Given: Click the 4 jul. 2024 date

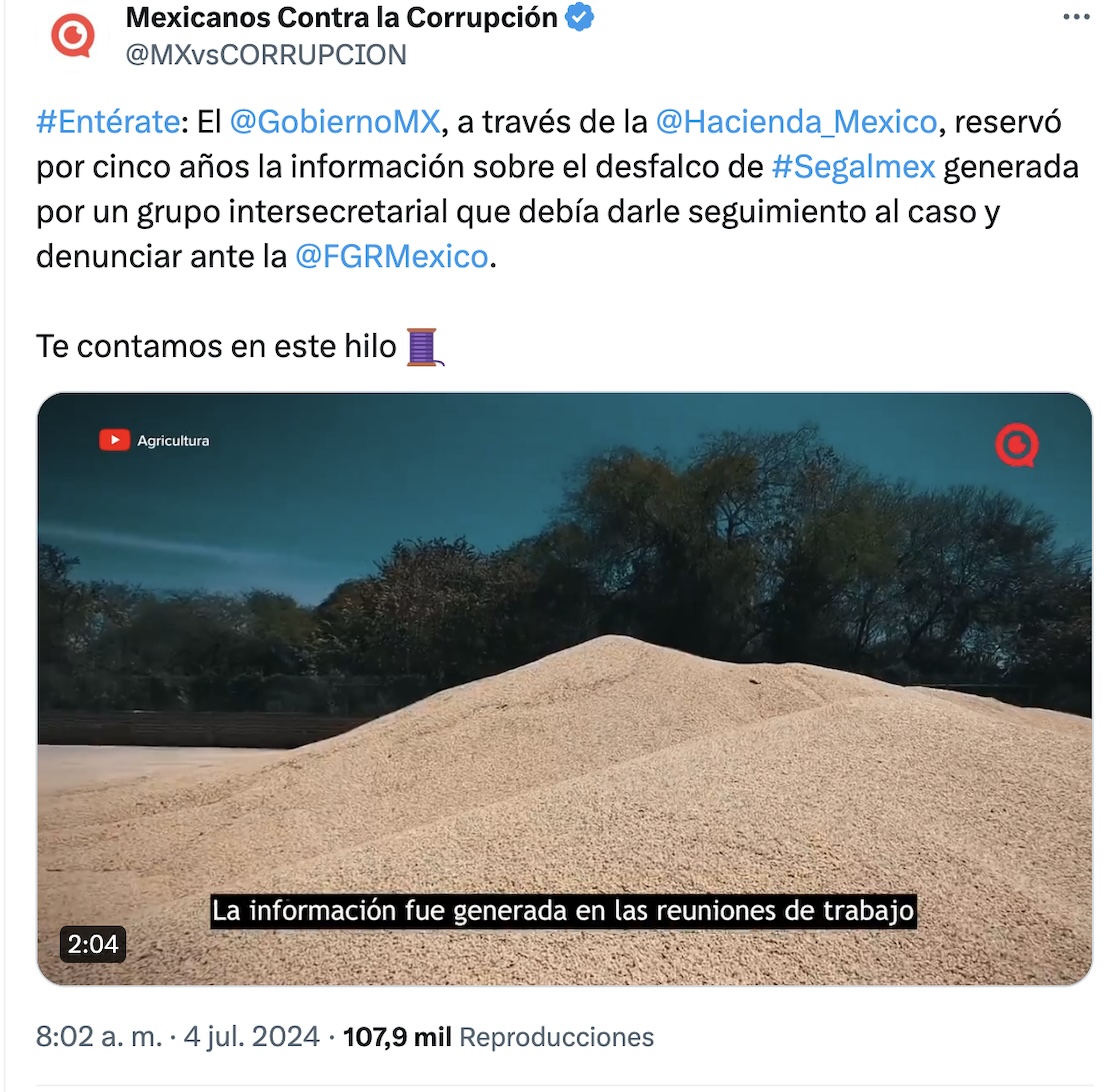Looking at the screenshot, I should tap(251, 1037).
